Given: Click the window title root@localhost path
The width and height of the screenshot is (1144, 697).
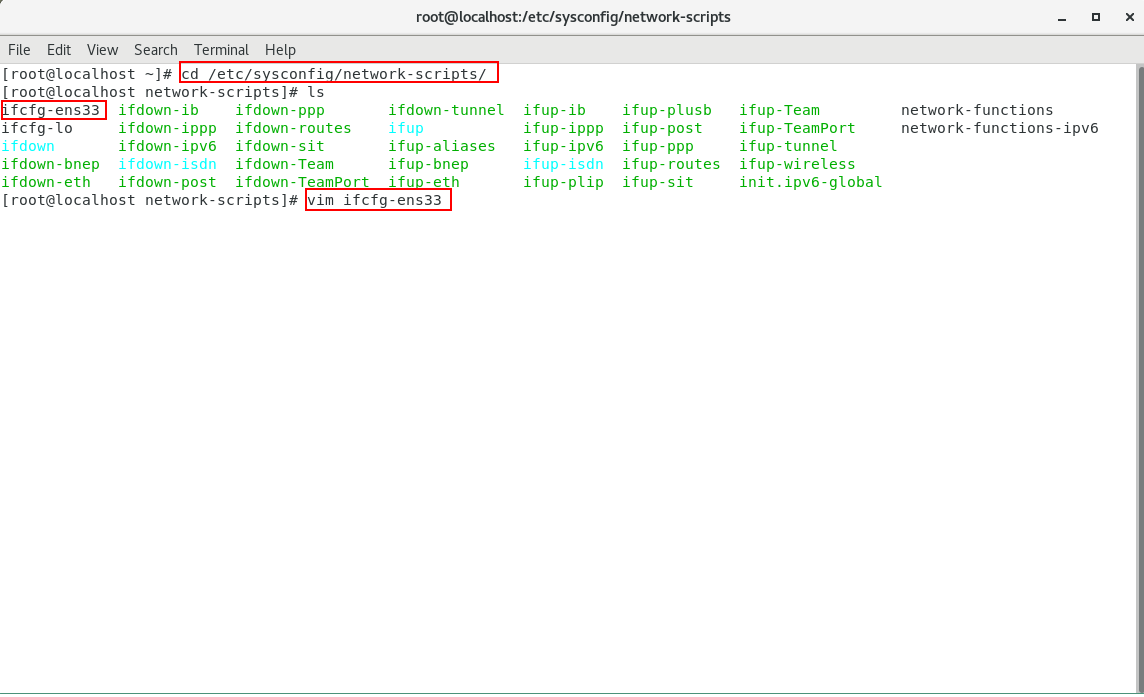Looking at the screenshot, I should (573, 17).
